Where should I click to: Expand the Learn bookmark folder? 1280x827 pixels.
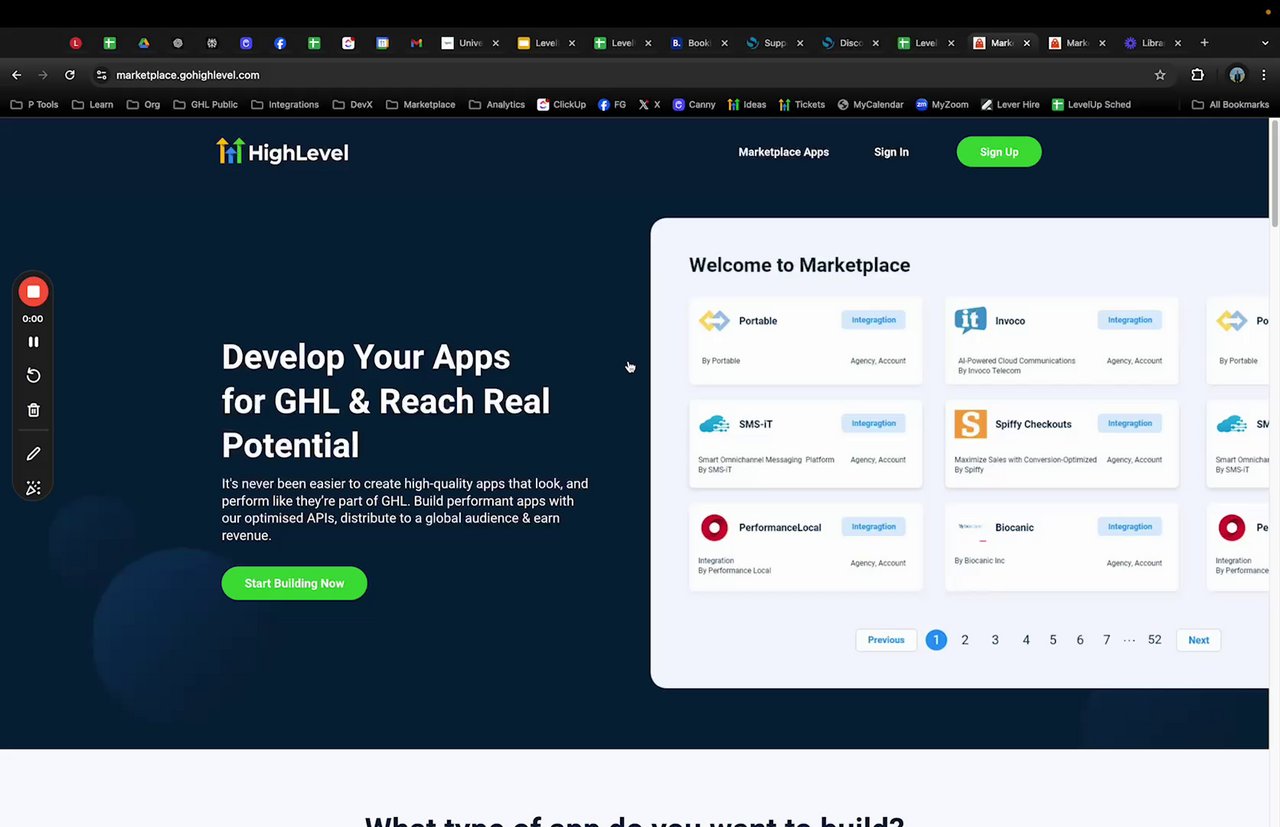point(93,104)
